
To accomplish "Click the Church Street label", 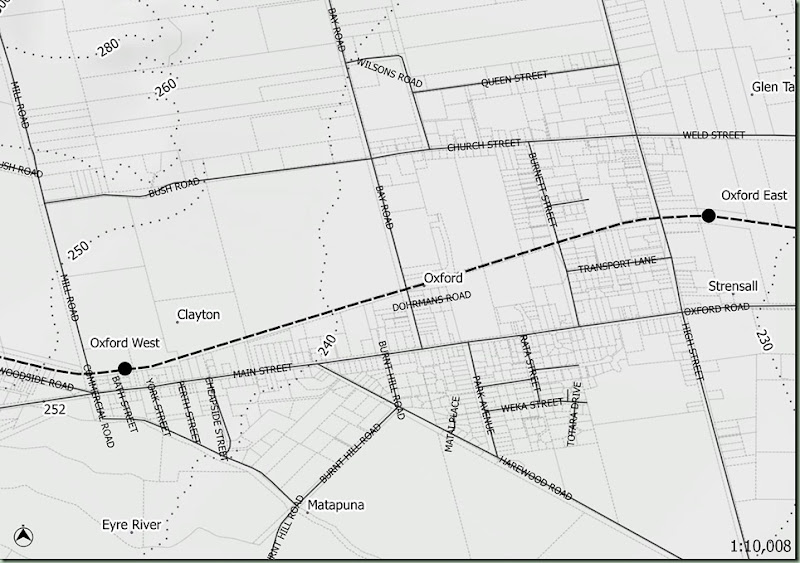I will (484, 145).
